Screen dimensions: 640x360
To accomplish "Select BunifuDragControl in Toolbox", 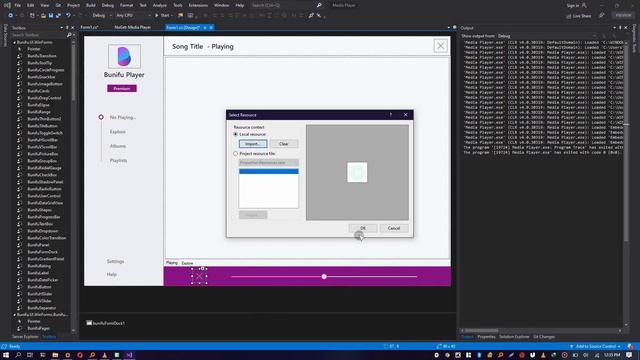I will [44, 98].
